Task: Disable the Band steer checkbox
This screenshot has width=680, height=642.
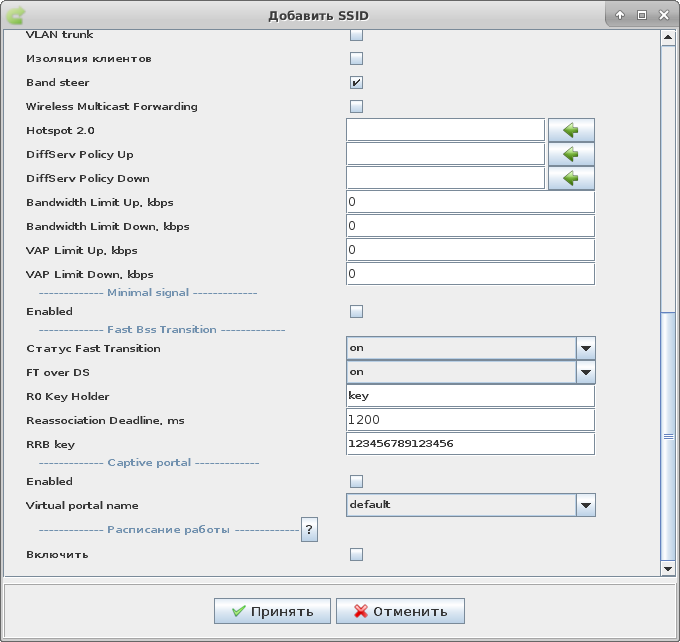Action: pos(356,82)
